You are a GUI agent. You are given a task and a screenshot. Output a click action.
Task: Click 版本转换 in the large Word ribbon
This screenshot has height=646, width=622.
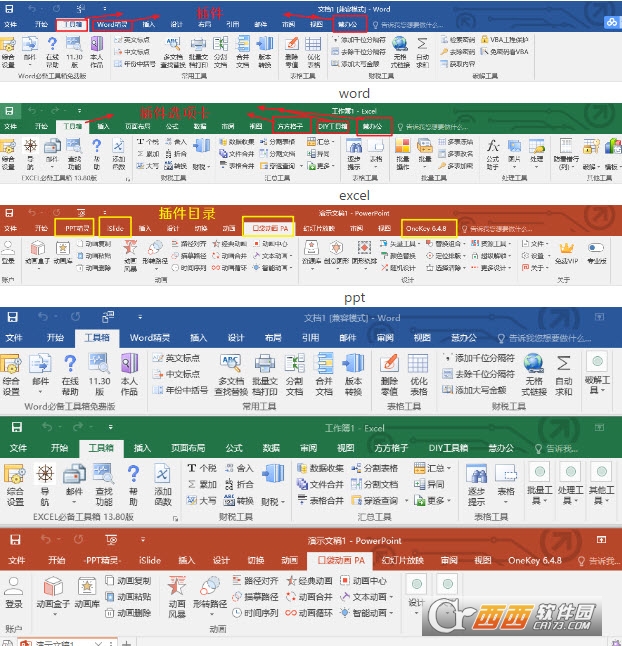353,374
